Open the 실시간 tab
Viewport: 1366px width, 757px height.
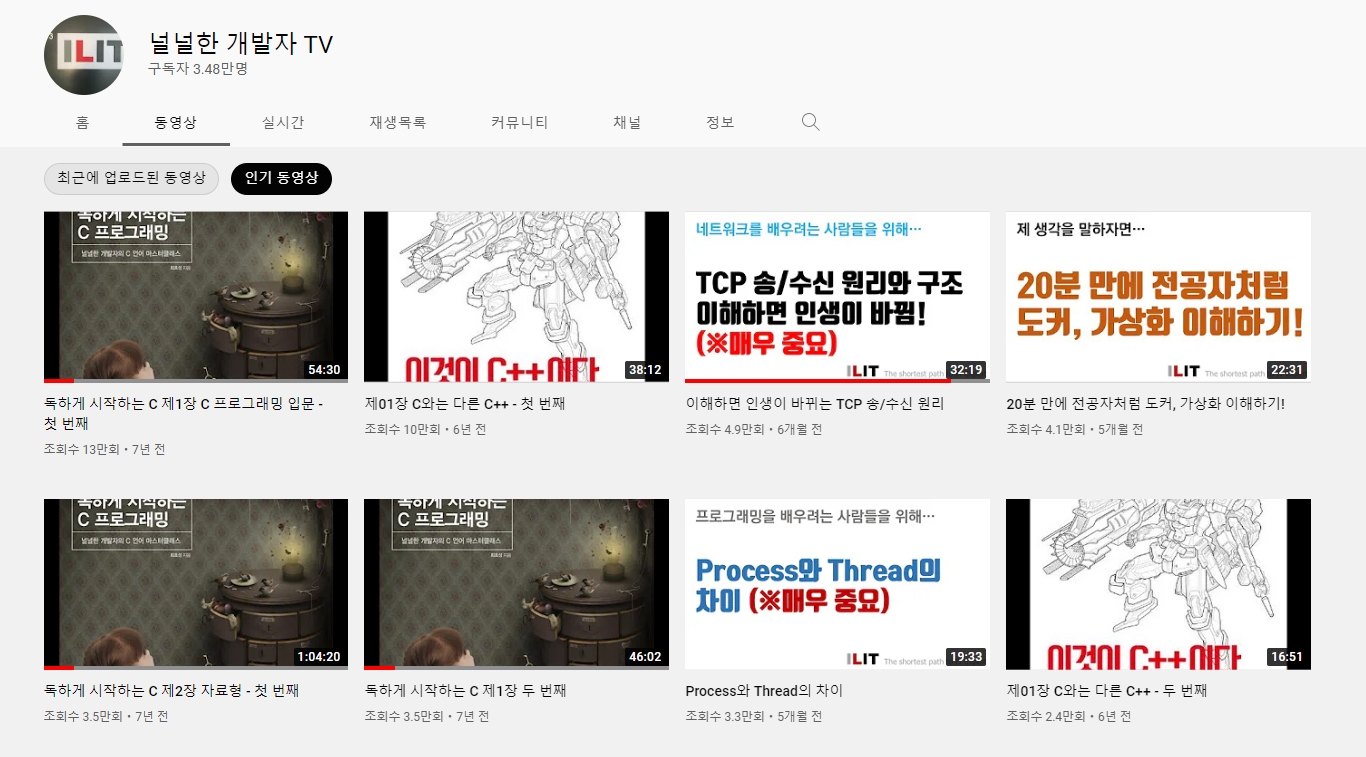pos(283,122)
